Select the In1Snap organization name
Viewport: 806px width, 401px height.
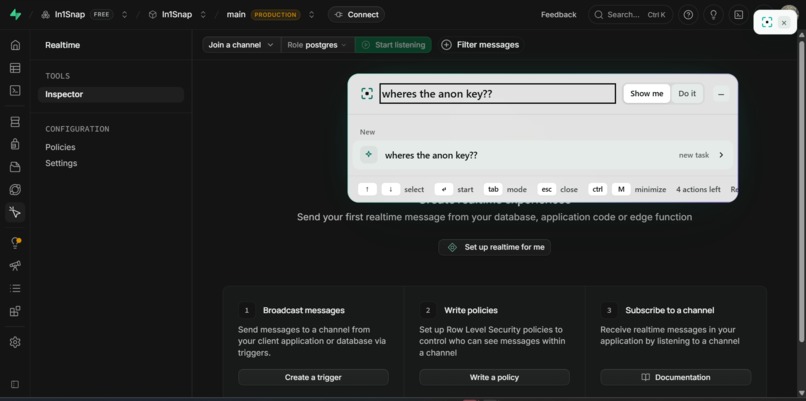coord(70,14)
